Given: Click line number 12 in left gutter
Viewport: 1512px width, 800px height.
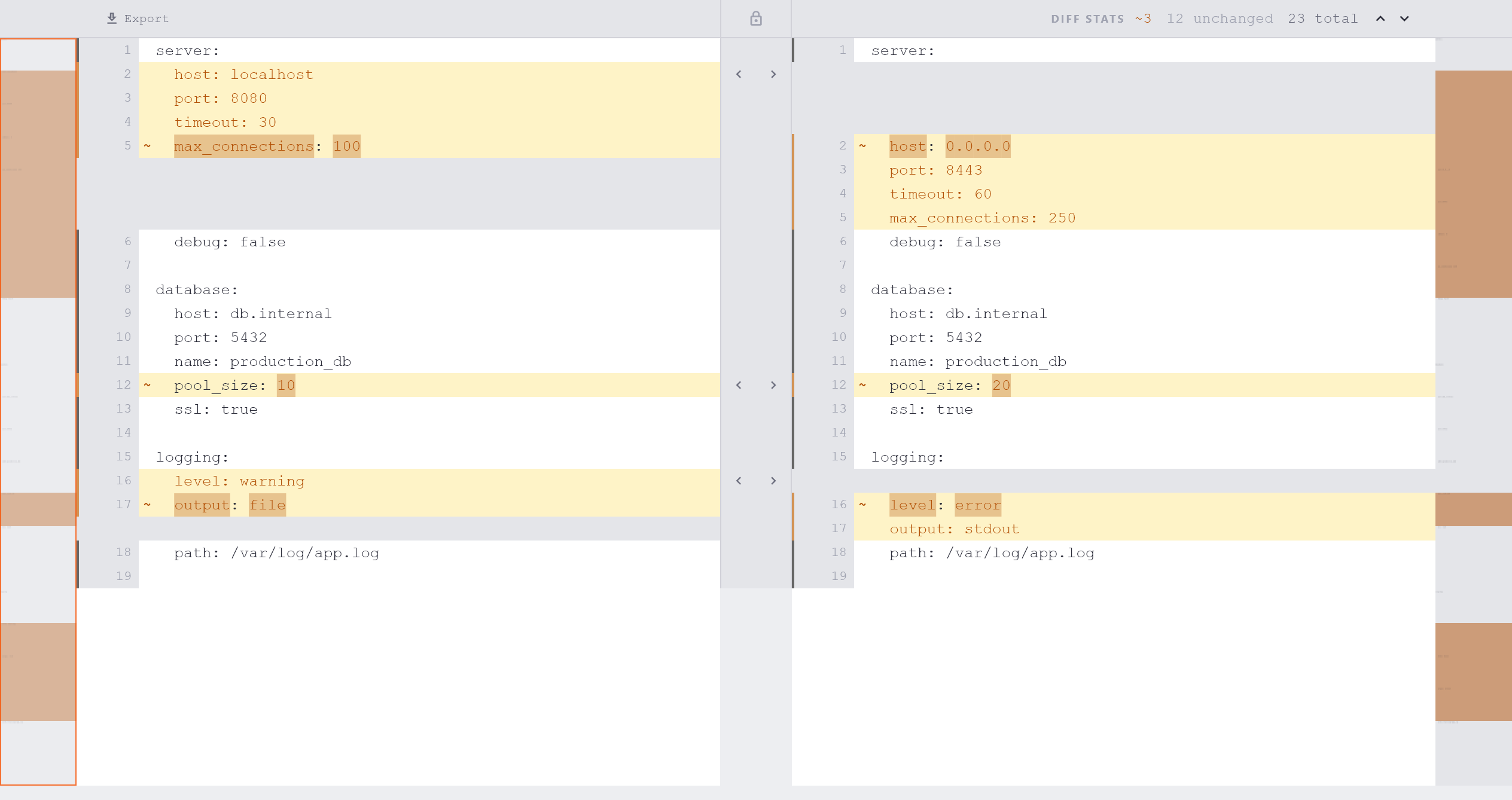Looking at the screenshot, I should click(x=123, y=384).
